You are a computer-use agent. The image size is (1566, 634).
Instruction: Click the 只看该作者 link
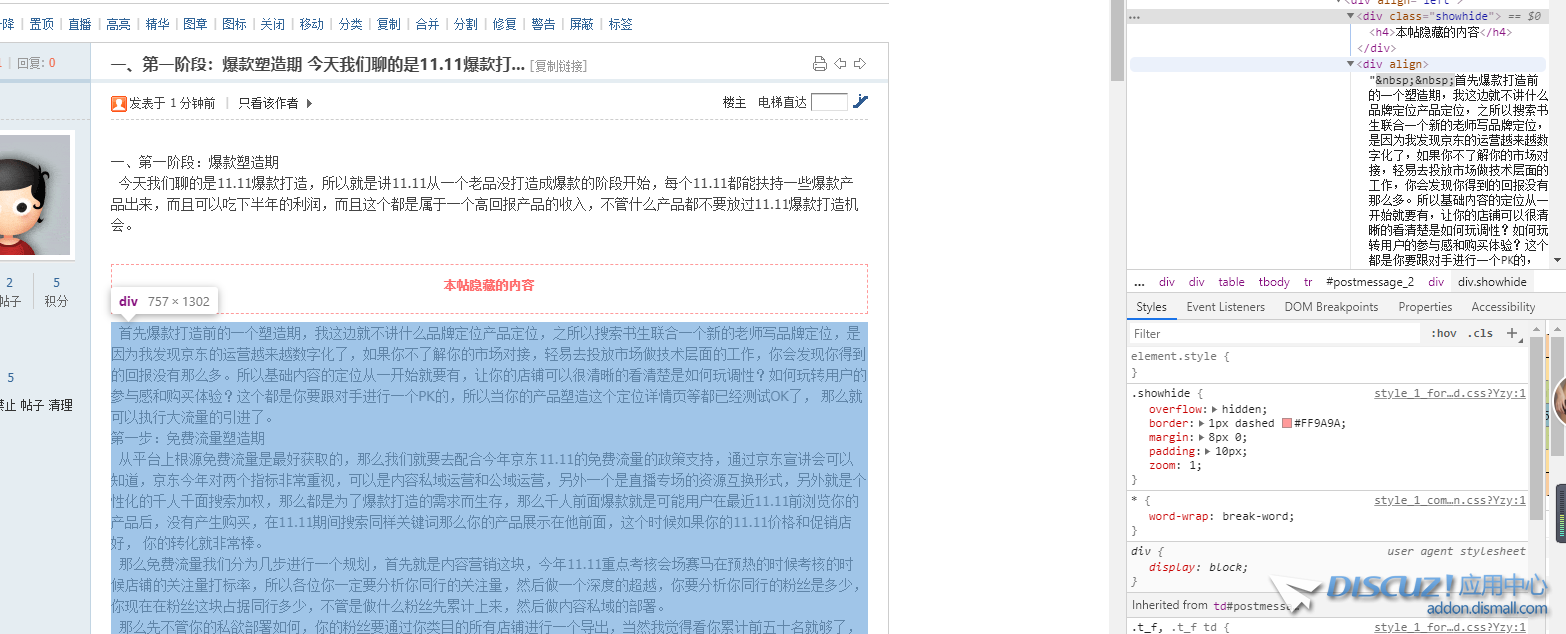[268, 103]
